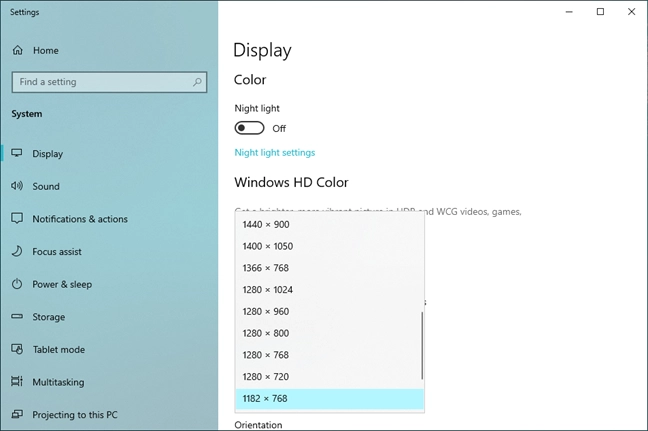Click the Projecting to this PC icon
This screenshot has width=648, height=431.
tap(17, 414)
